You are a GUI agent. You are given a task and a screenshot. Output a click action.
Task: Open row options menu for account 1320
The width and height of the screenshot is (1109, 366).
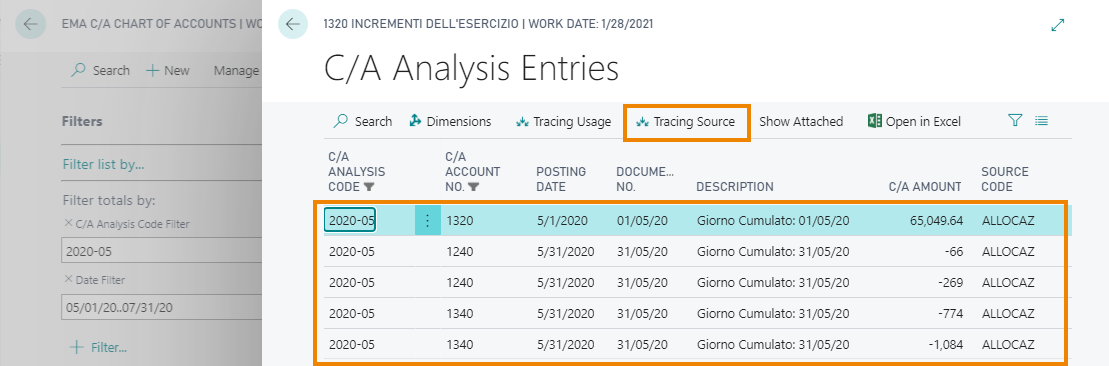click(427, 220)
